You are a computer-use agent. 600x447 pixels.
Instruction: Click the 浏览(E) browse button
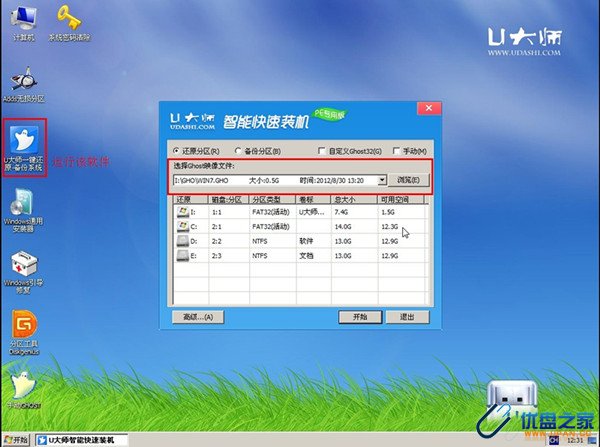click(x=408, y=180)
